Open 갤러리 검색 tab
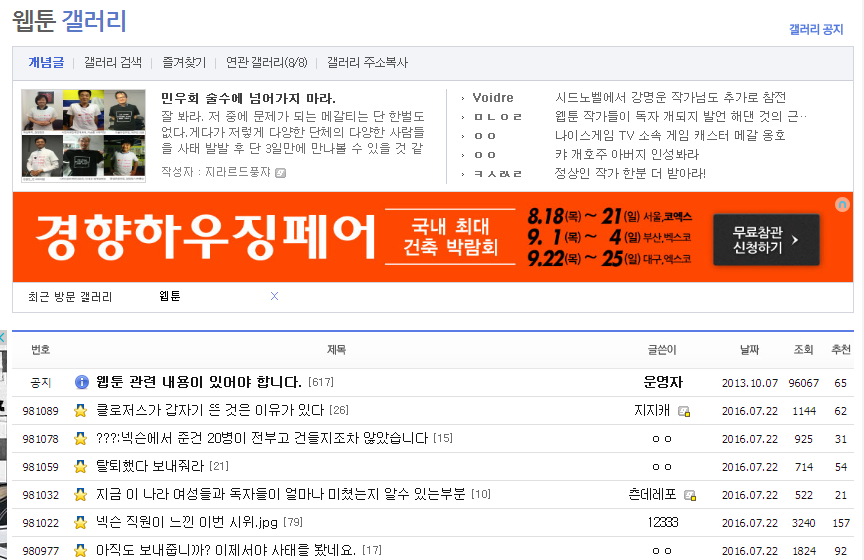Viewport: 864px width, 560px height. [x=112, y=63]
